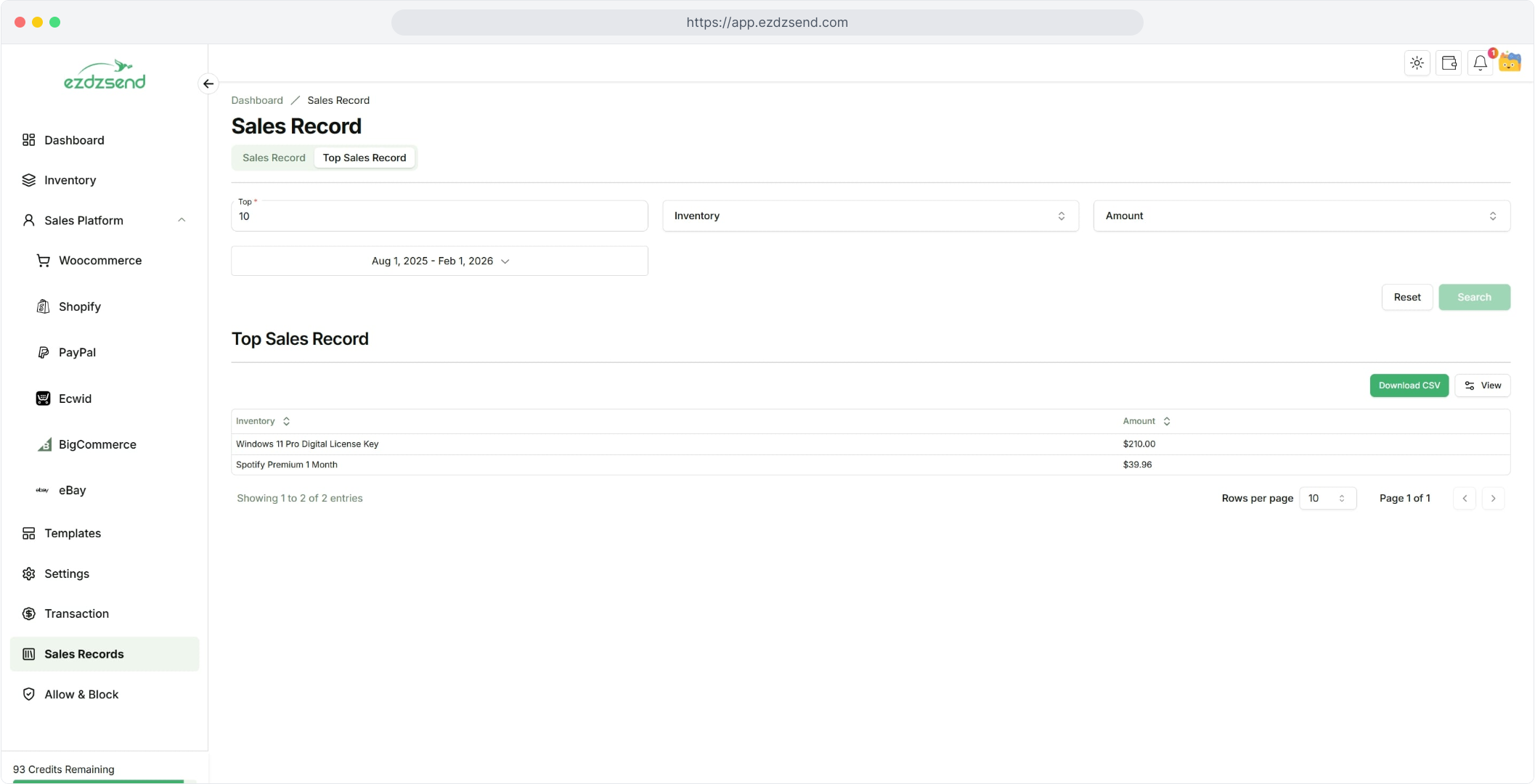Open the Amount metric dropdown
This screenshot has width=1535, height=784.
pyautogui.click(x=1300, y=216)
